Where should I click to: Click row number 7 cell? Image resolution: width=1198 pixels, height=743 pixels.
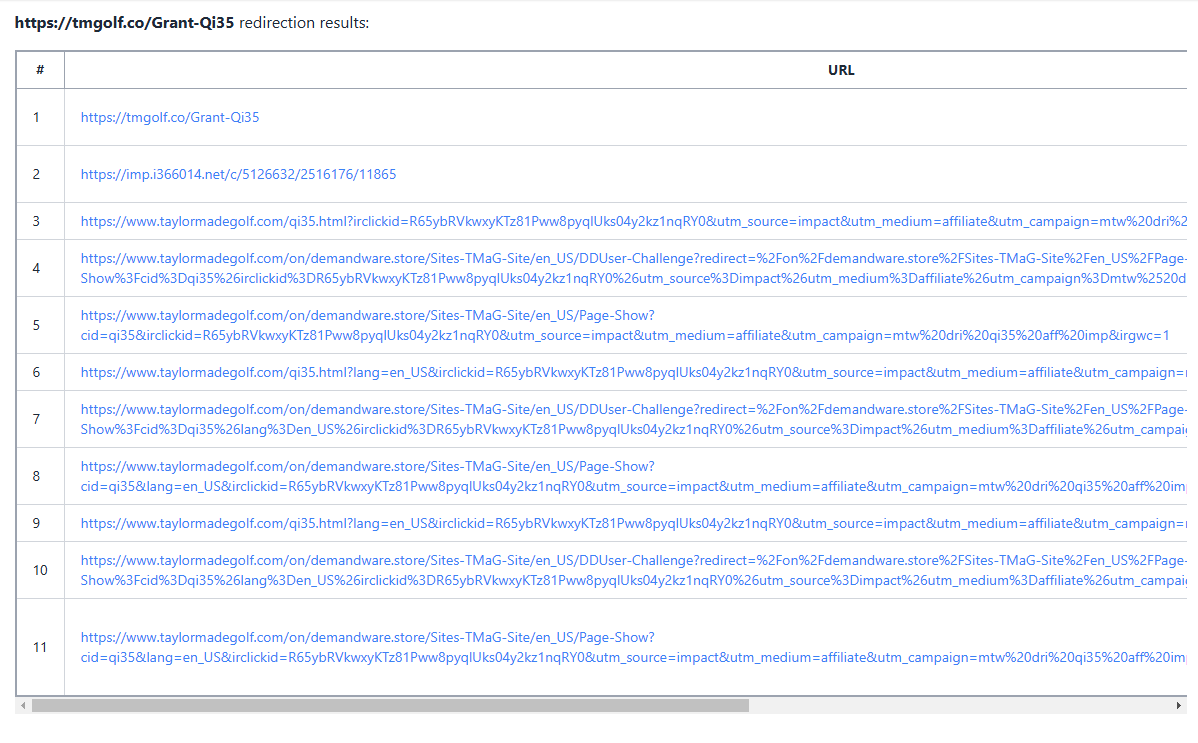(x=40, y=419)
